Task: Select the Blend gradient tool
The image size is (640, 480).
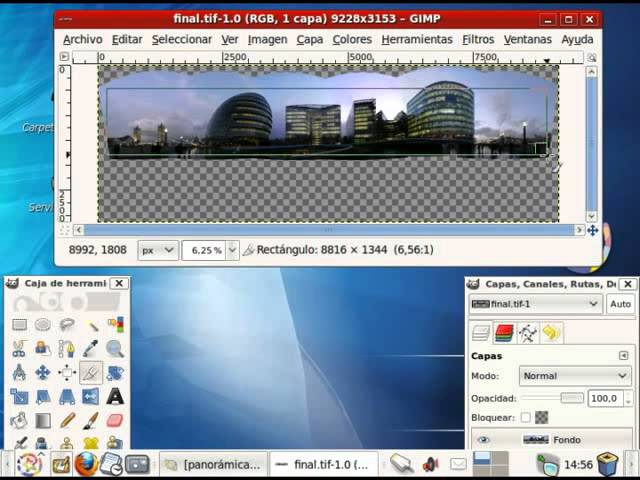Action: 43,421
